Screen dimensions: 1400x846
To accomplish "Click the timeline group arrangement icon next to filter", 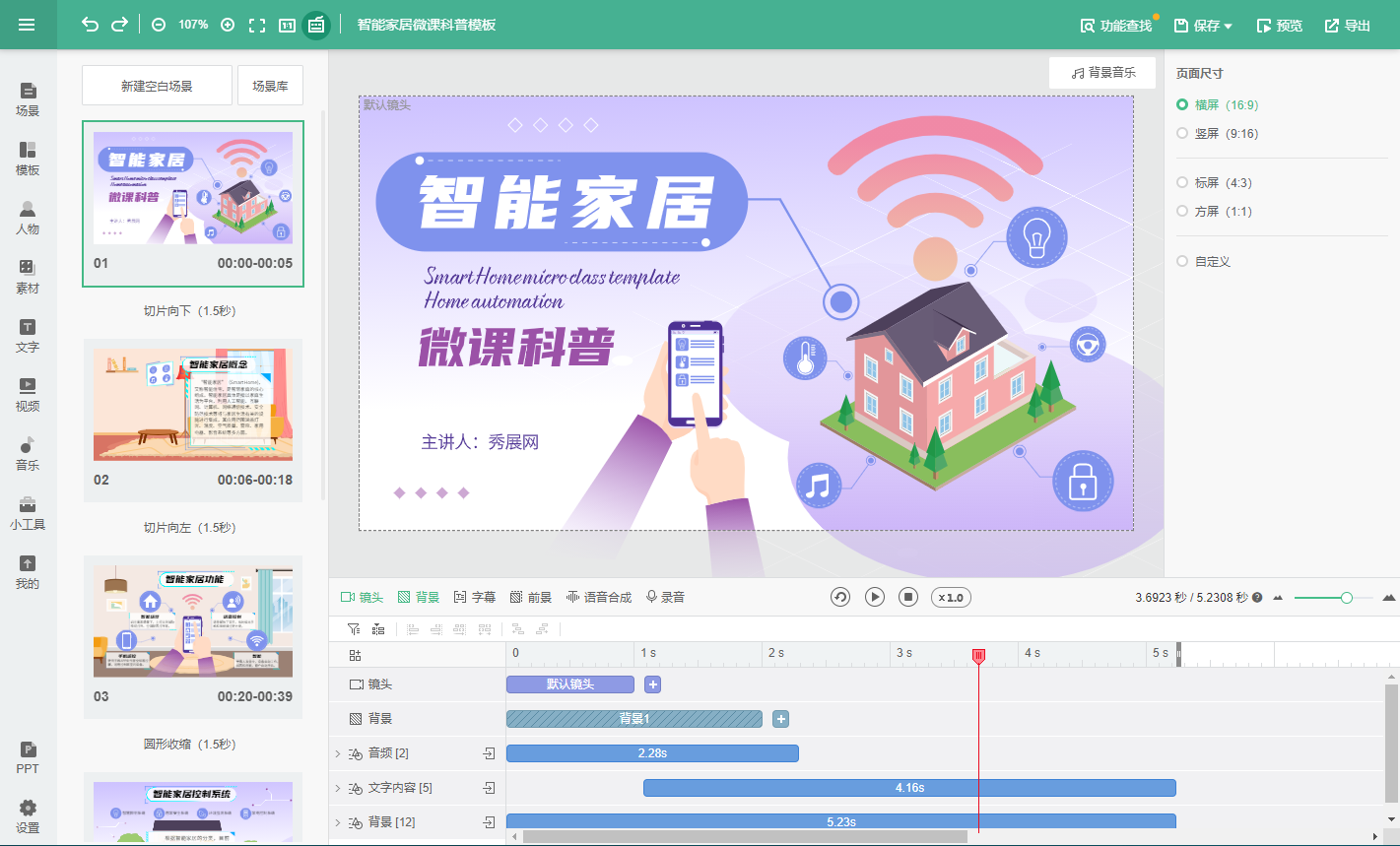I will point(378,629).
